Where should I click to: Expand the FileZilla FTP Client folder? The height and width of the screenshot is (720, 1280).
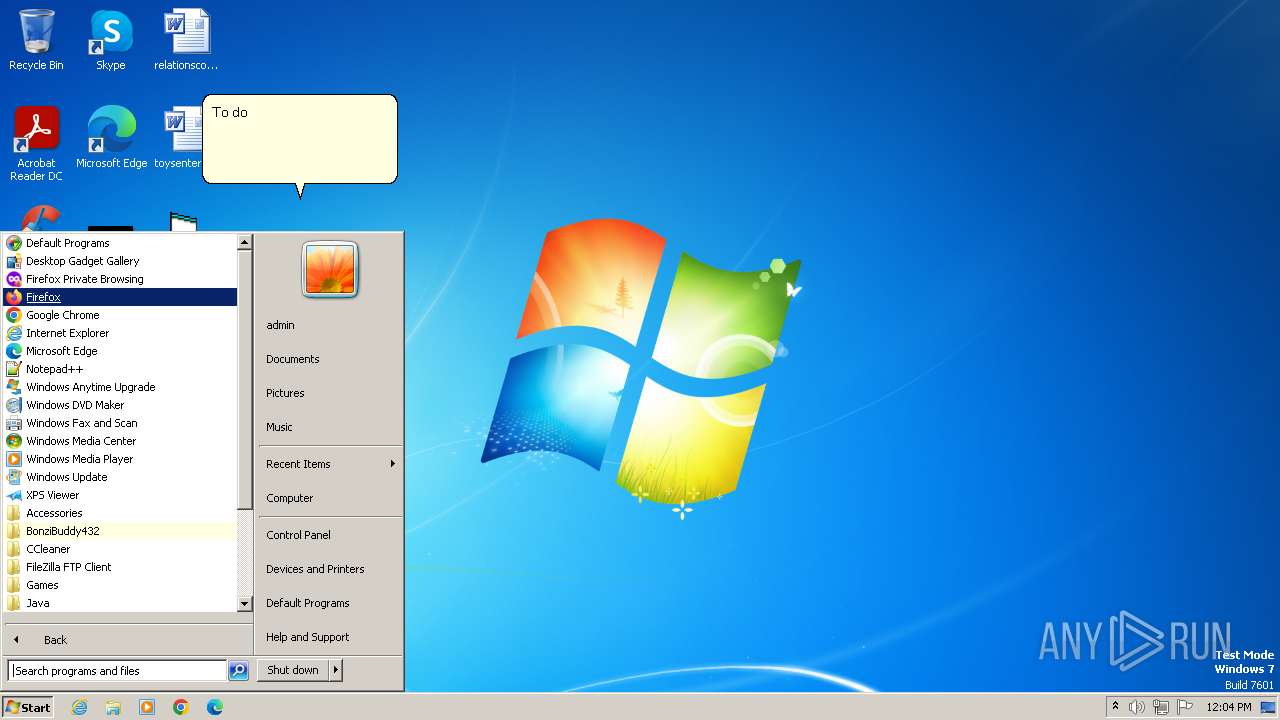[120, 567]
